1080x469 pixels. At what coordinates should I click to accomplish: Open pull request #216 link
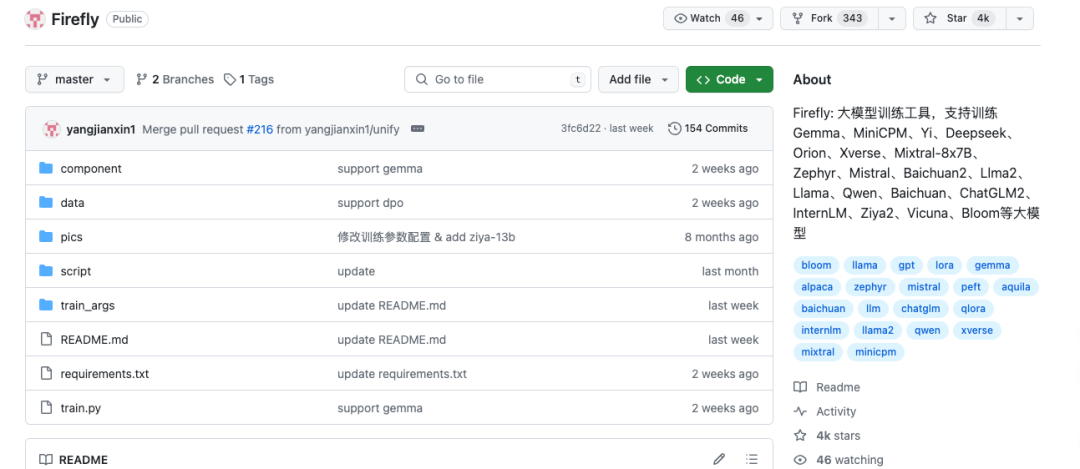click(260, 129)
